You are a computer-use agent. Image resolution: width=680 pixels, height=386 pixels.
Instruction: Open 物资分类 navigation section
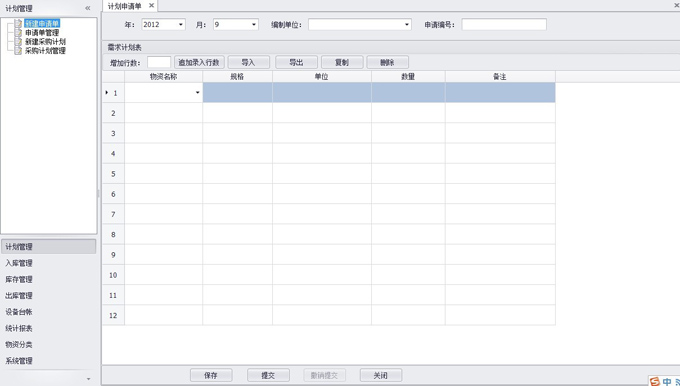coord(49,344)
